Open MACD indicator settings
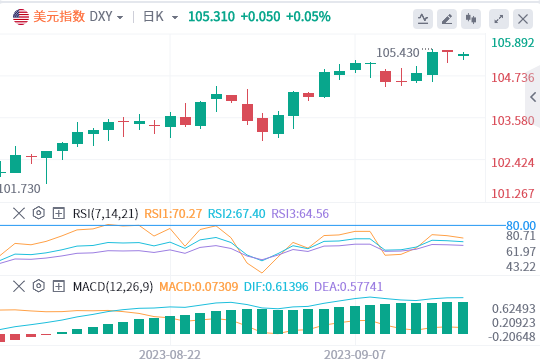Viewport: 540px width, 361px height. (39, 286)
